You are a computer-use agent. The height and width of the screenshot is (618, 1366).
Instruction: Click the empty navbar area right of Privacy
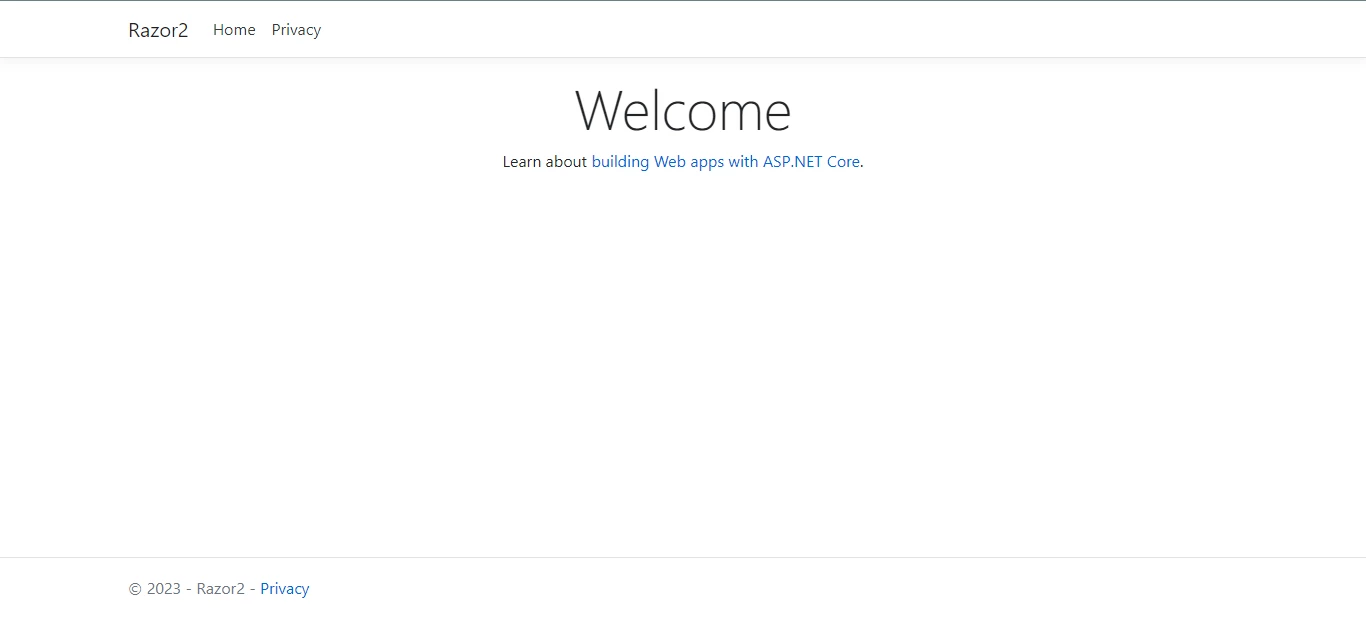tap(800, 30)
